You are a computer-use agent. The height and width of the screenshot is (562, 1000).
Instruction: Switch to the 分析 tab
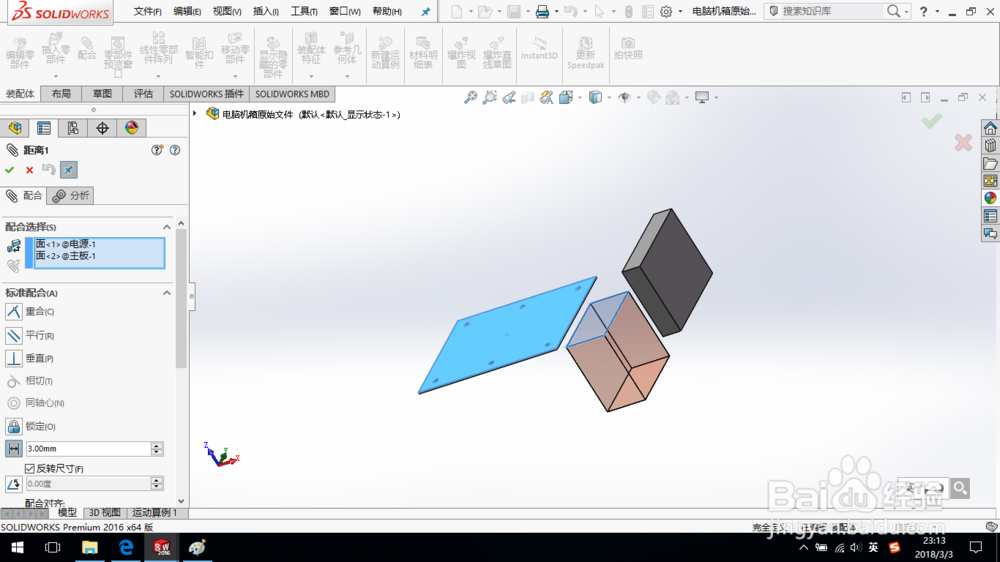click(71, 196)
